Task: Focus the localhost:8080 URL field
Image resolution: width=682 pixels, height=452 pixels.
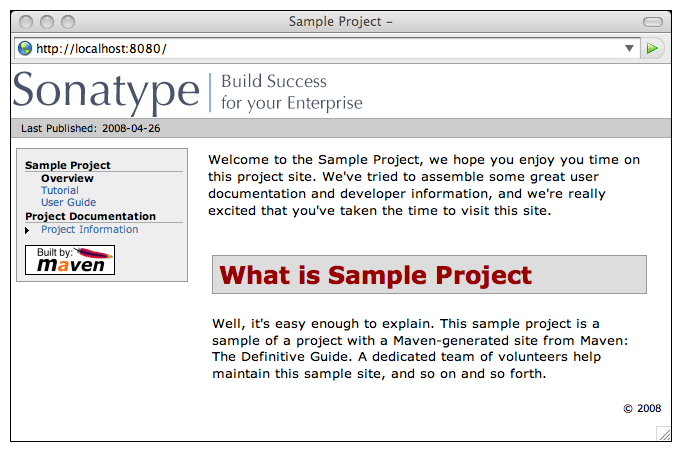Action: [320, 48]
